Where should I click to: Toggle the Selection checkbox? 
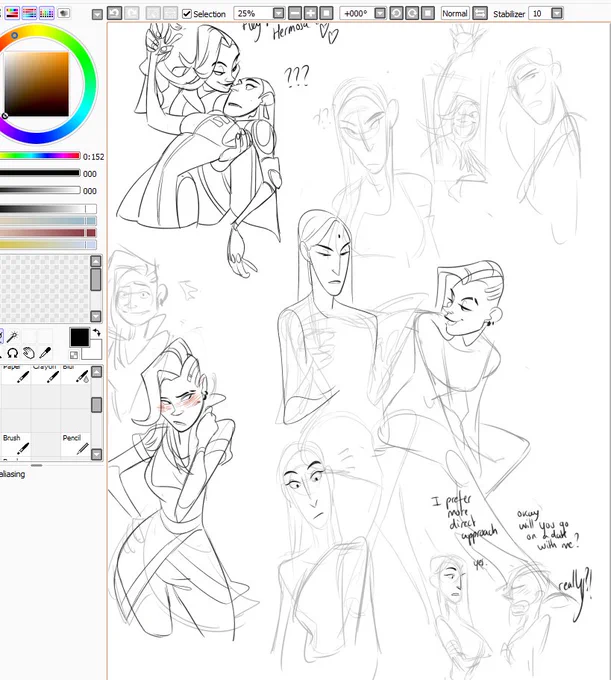tap(187, 14)
